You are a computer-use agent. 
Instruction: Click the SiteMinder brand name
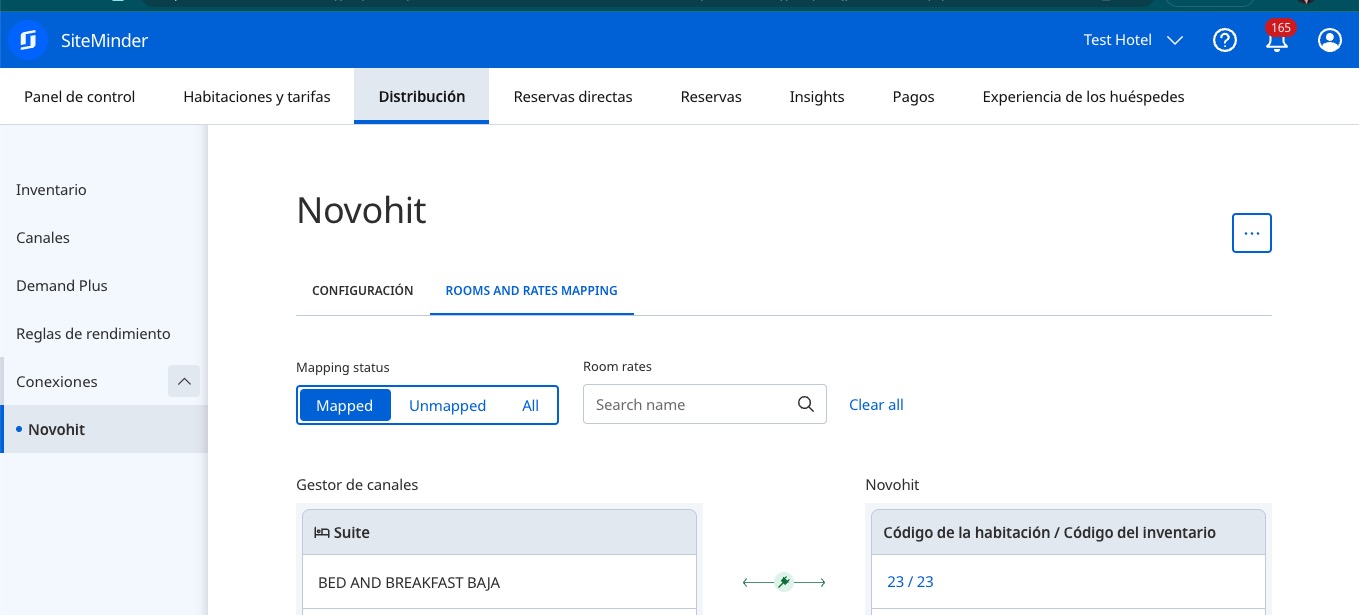click(106, 41)
